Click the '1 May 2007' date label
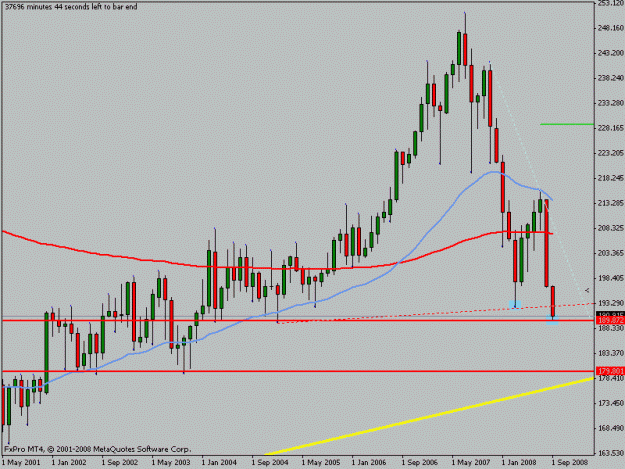The image size is (625, 469). point(471,463)
